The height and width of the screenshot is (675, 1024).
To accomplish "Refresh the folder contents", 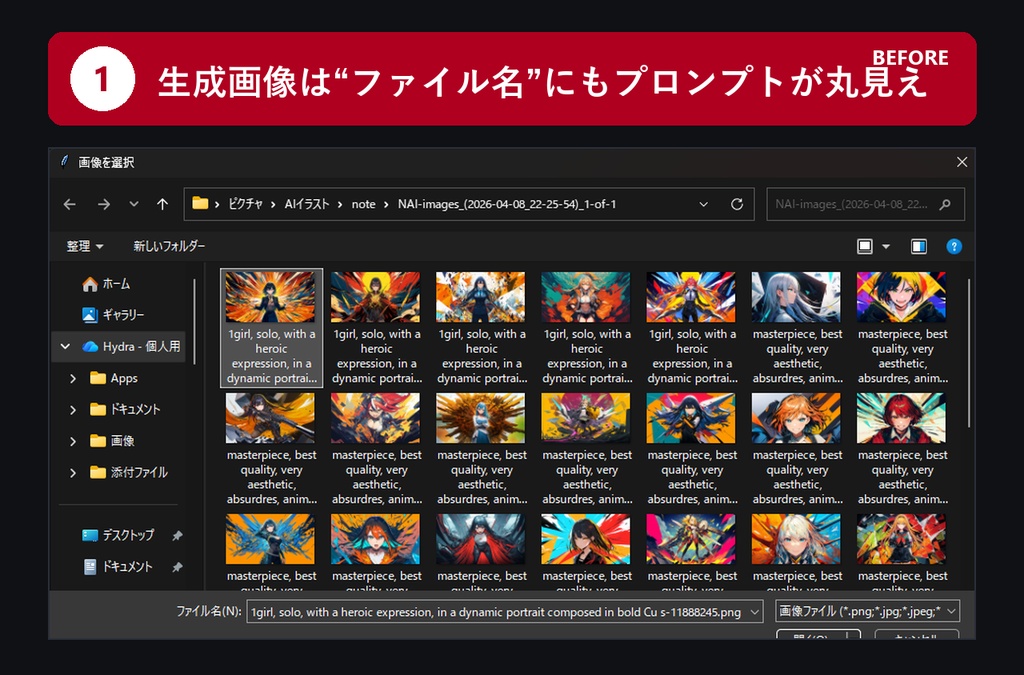I will click(737, 204).
